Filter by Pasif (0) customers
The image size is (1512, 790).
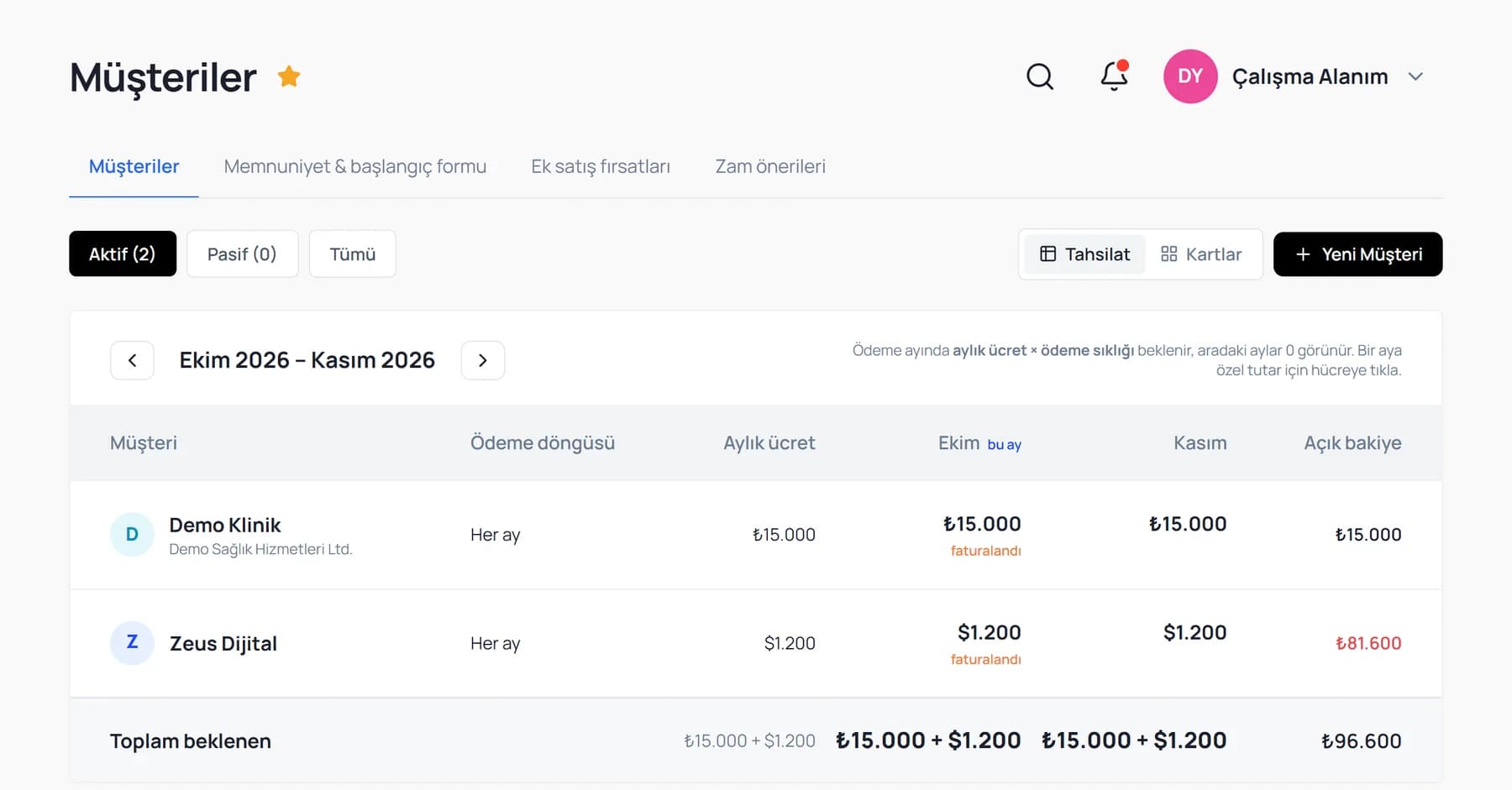point(242,254)
